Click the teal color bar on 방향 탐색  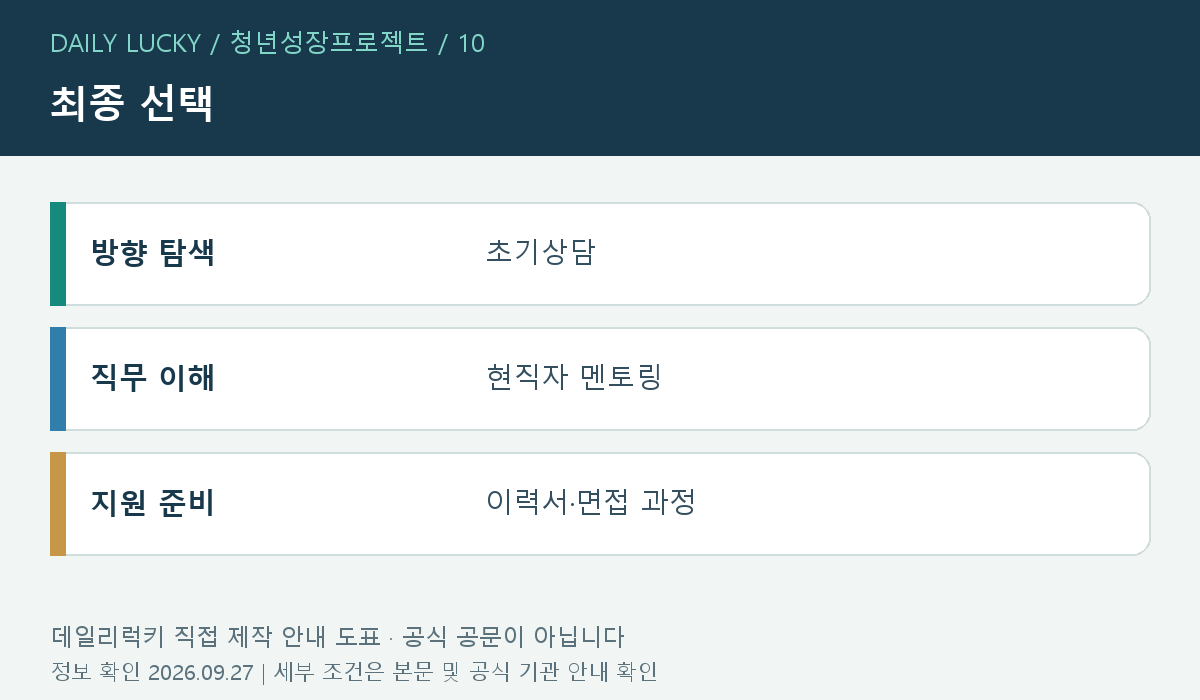coord(58,254)
